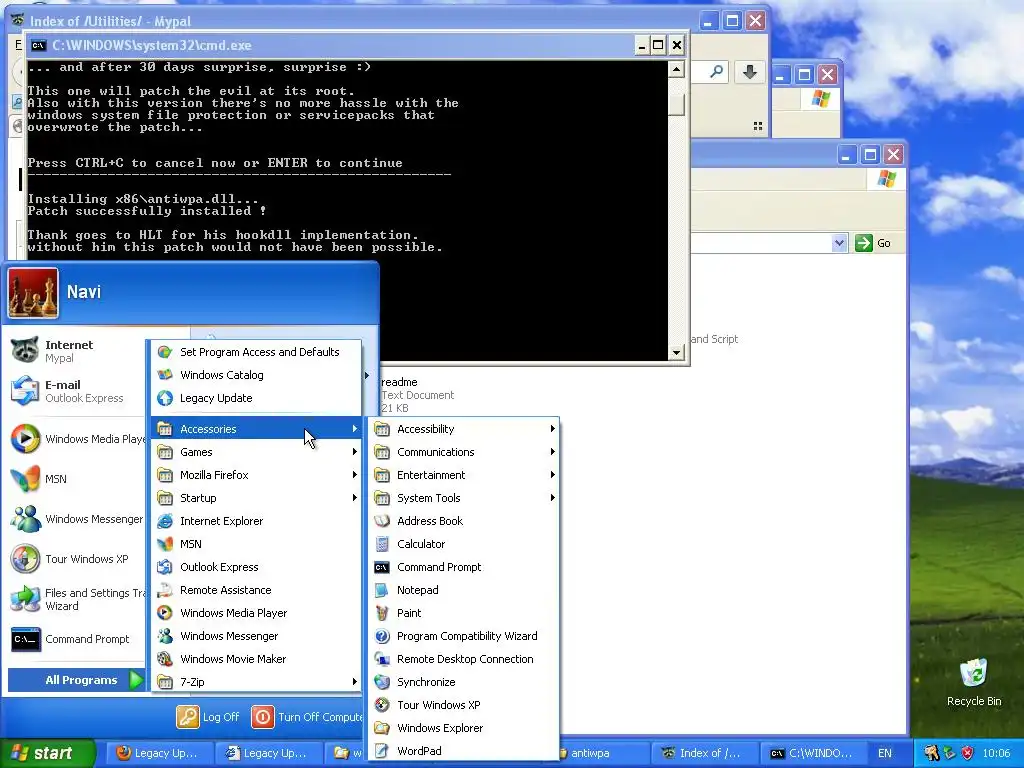Open Notepad from the Accessories menu
Image resolution: width=1024 pixels, height=768 pixels.
click(464, 590)
